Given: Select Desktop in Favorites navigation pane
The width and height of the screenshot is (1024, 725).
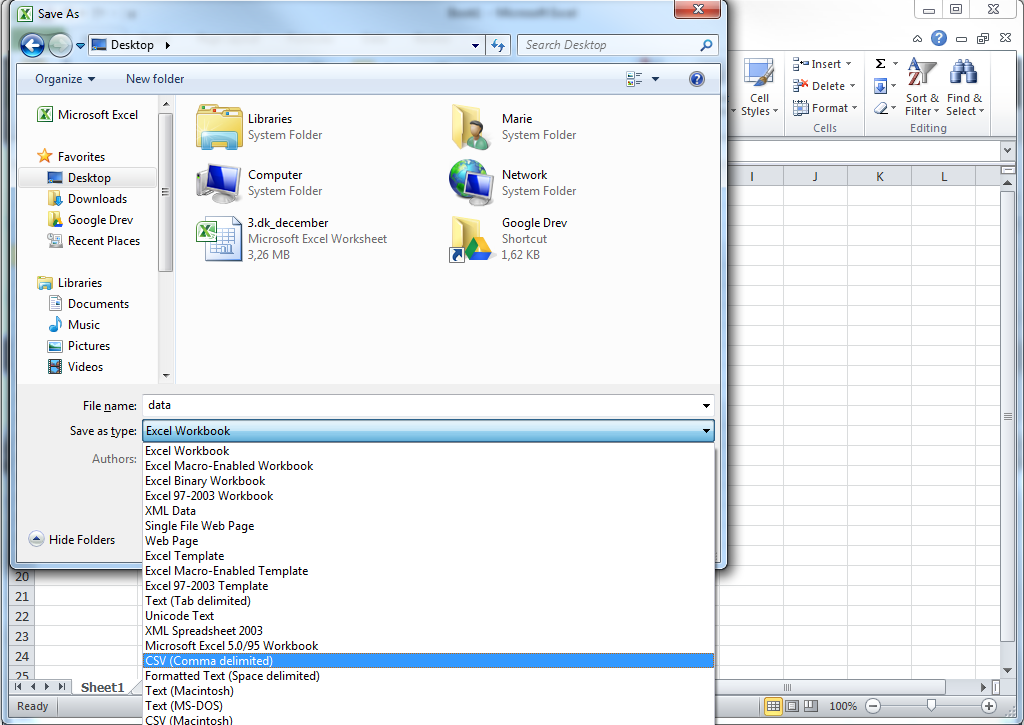Looking at the screenshot, I should [x=89, y=178].
